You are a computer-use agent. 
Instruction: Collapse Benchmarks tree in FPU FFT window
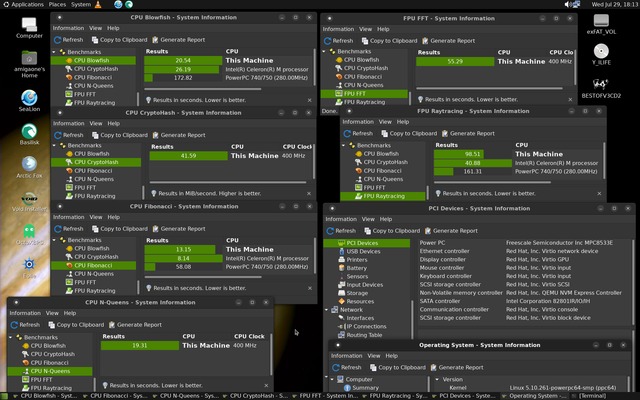[324, 51]
